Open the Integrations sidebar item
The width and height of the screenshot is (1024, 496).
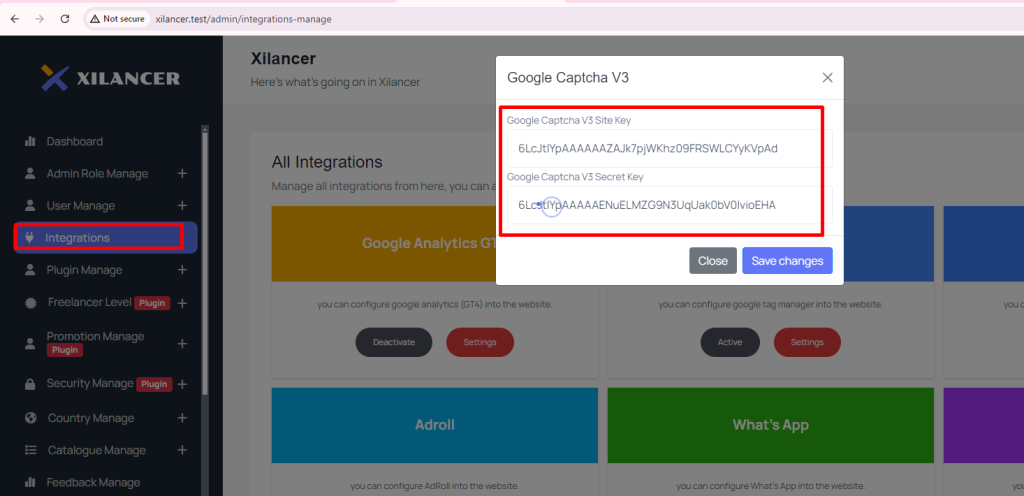coord(105,238)
